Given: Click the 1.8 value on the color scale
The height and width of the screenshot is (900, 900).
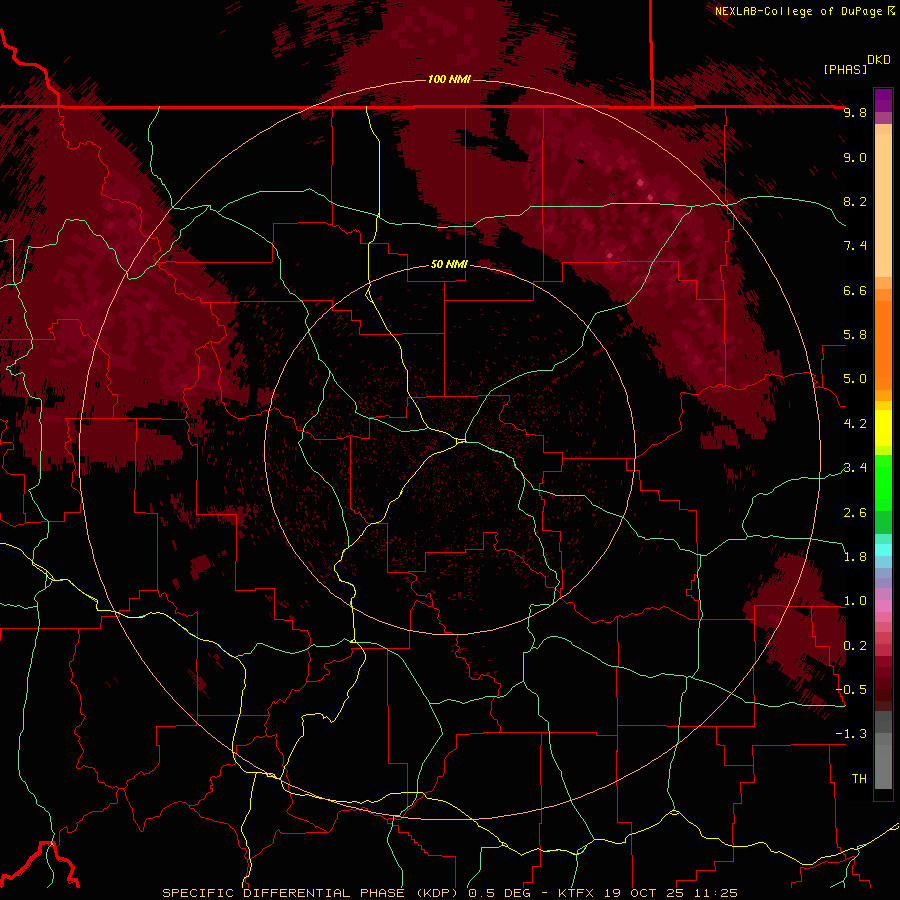Looking at the screenshot, I should coord(855,557).
